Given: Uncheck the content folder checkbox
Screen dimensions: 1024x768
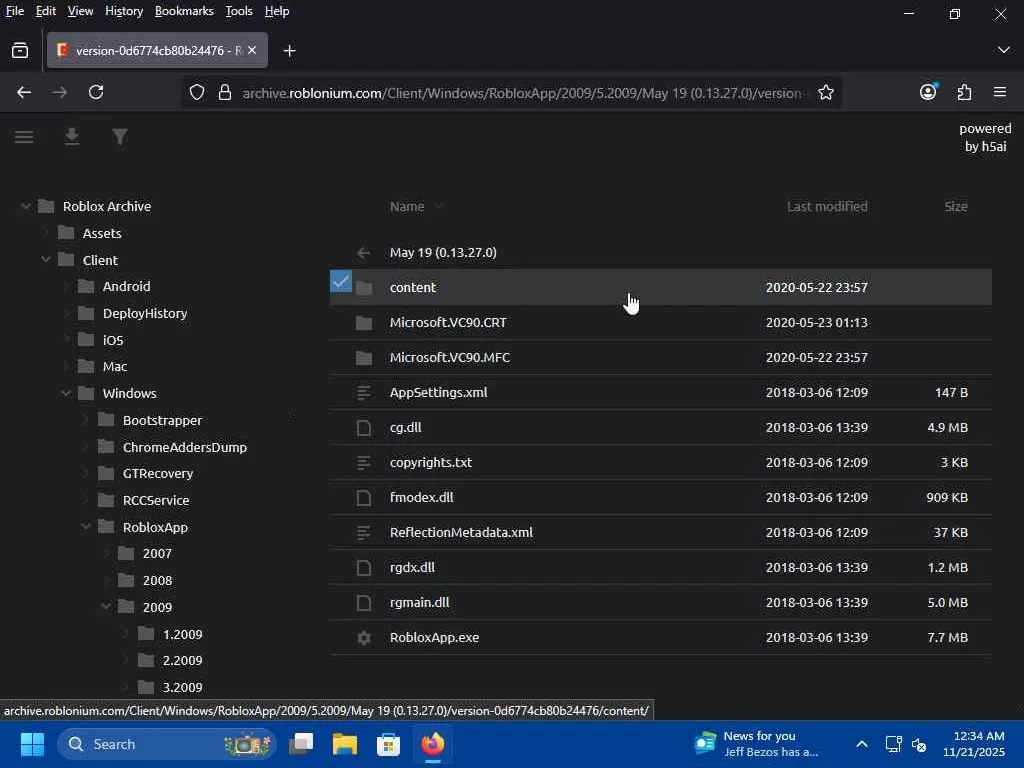Looking at the screenshot, I should point(341,281).
